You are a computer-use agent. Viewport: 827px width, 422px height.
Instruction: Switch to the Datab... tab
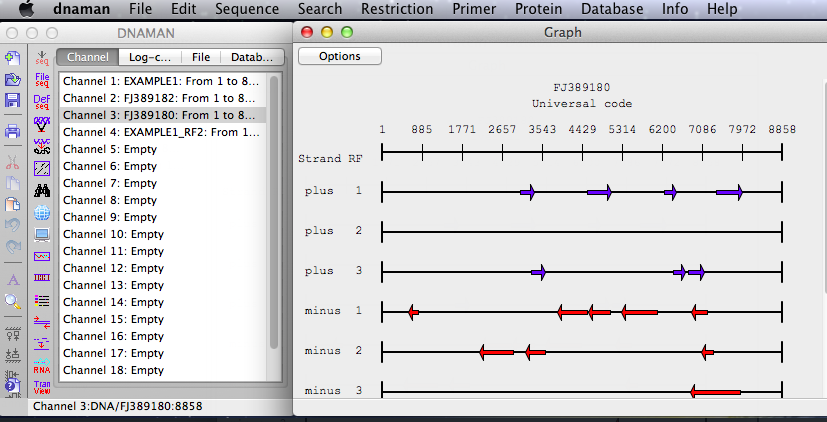(252, 57)
